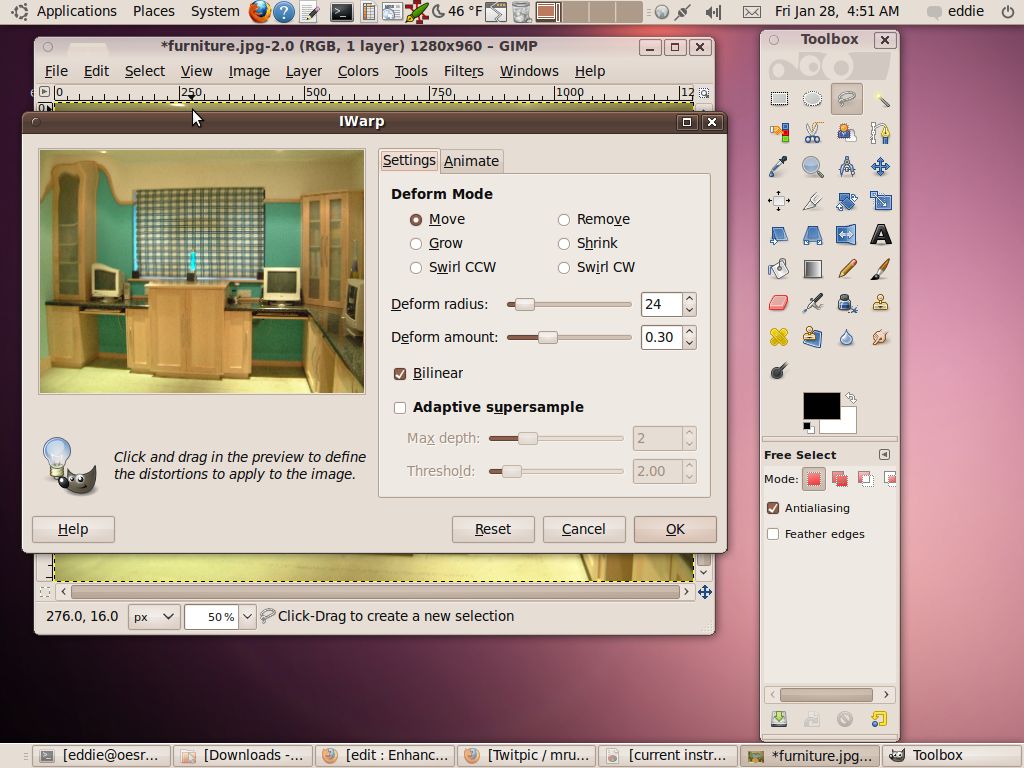Click the Deform radius slider
This screenshot has height=768, width=1024.
pos(569,304)
